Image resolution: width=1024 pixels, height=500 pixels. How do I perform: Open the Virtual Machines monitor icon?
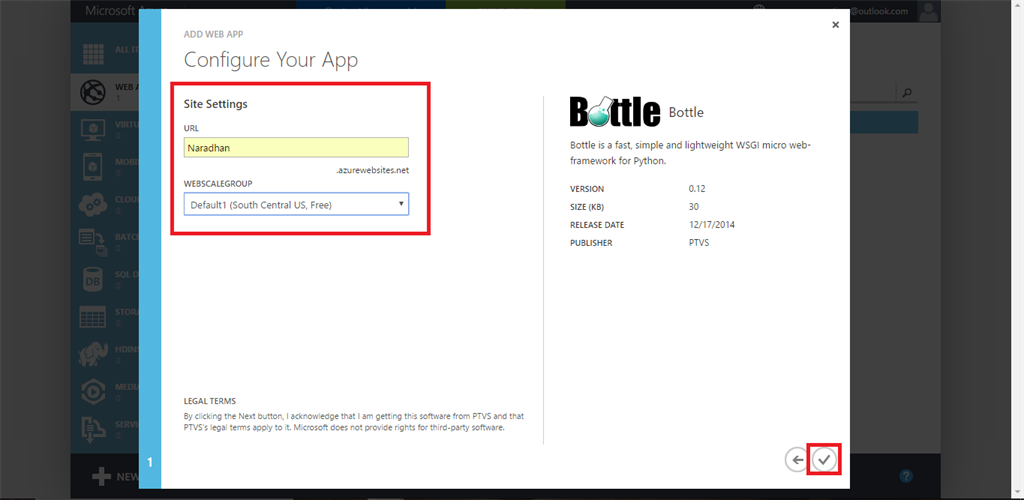coord(93,130)
